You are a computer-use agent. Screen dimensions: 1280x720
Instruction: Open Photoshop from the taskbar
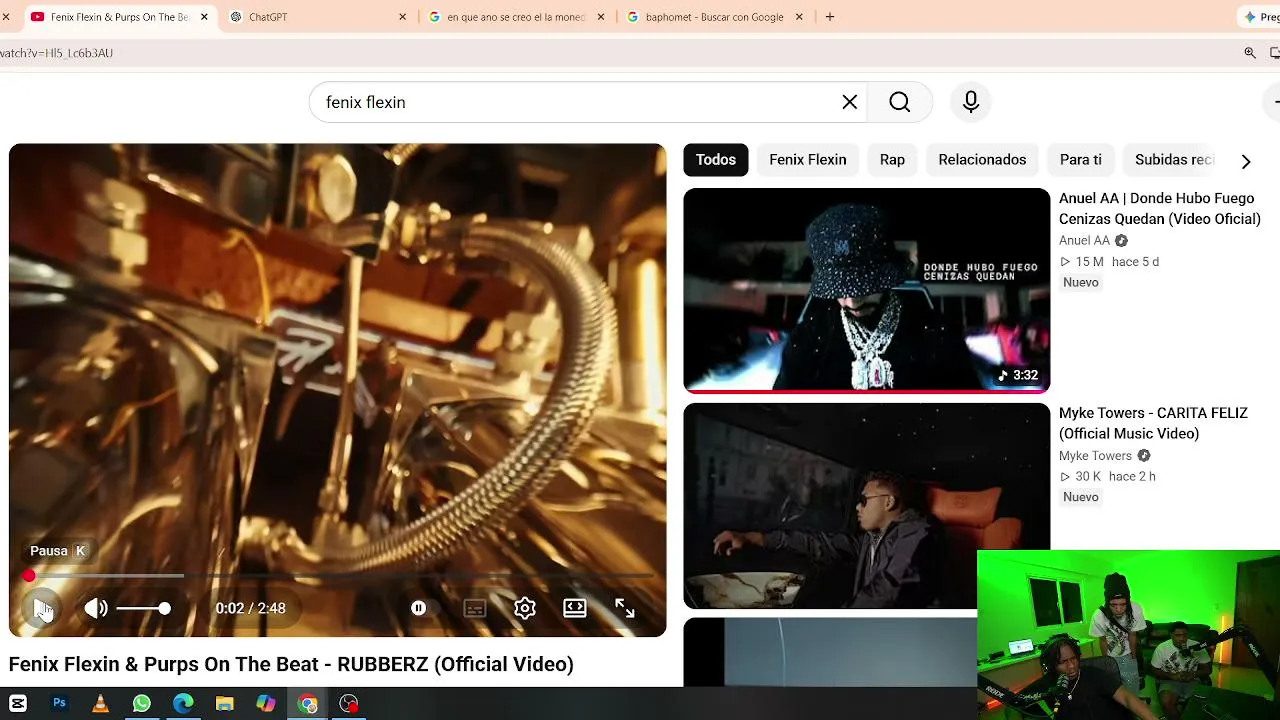[59, 704]
